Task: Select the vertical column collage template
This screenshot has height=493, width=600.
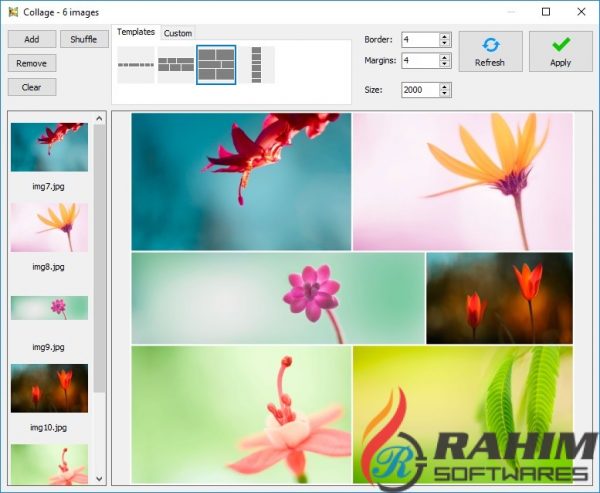Action: click(256, 65)
